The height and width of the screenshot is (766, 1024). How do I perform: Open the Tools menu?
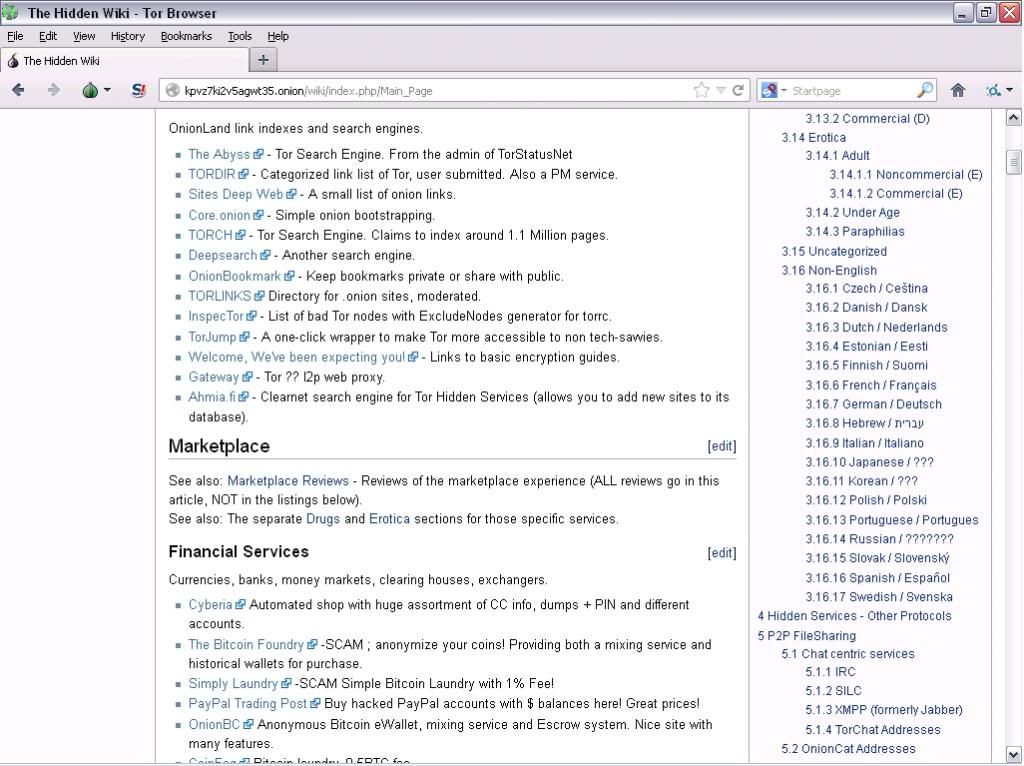pyautogui.click(x=240, y=36)
